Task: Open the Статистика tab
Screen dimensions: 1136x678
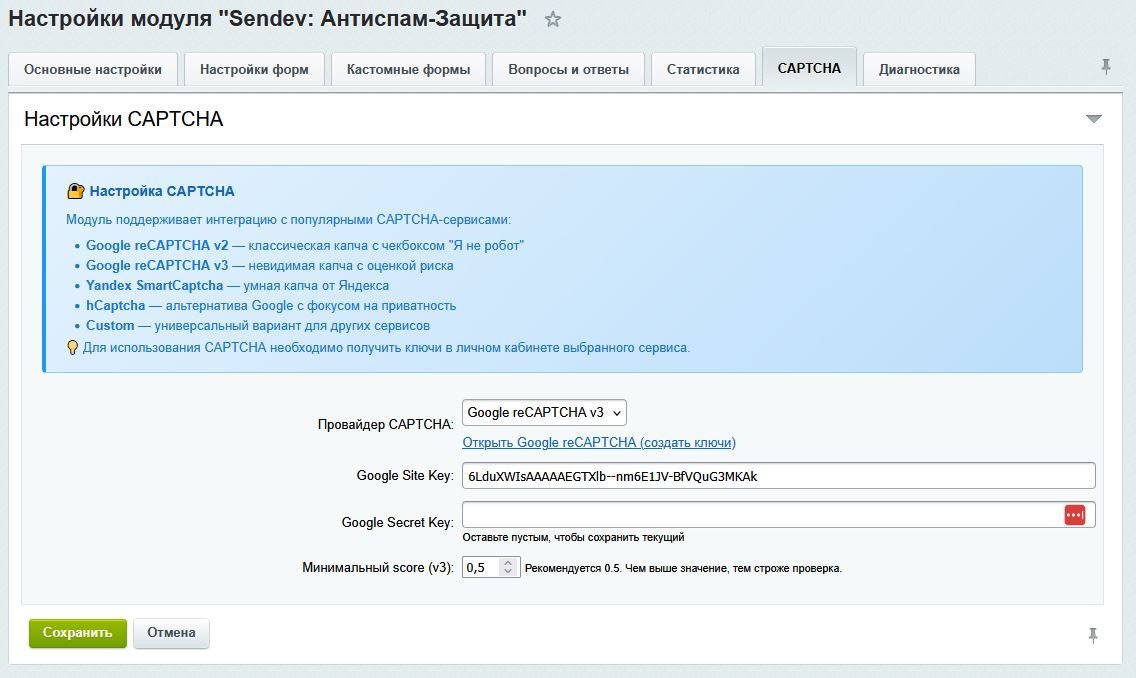Action: tap(703, 69)
